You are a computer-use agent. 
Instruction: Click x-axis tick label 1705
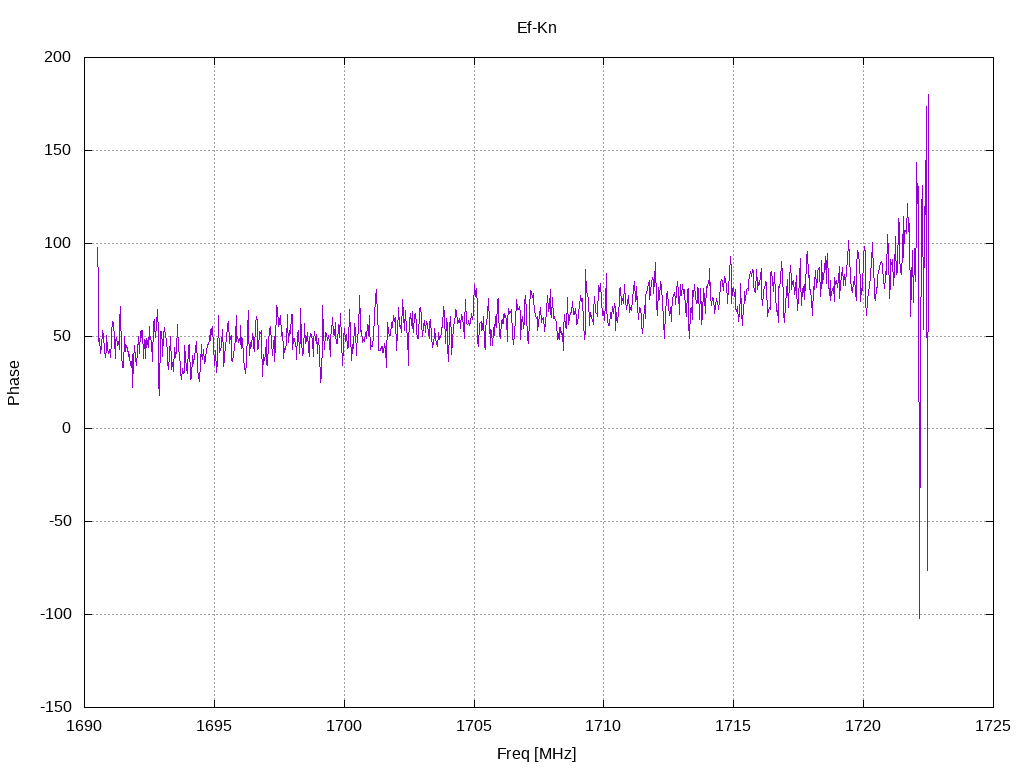(x=474, y=726)
